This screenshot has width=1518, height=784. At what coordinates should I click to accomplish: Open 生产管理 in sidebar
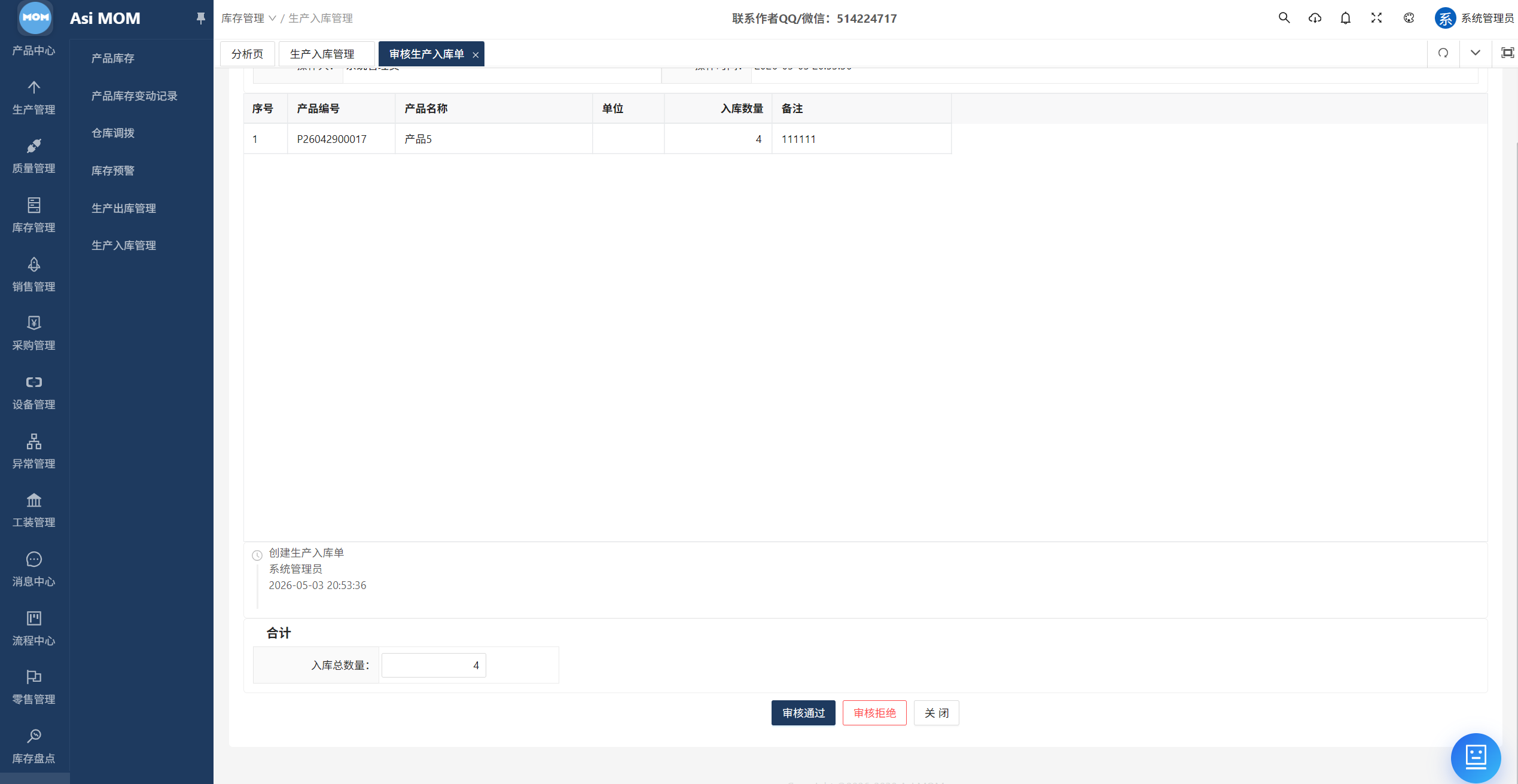(x=34, y=98)
